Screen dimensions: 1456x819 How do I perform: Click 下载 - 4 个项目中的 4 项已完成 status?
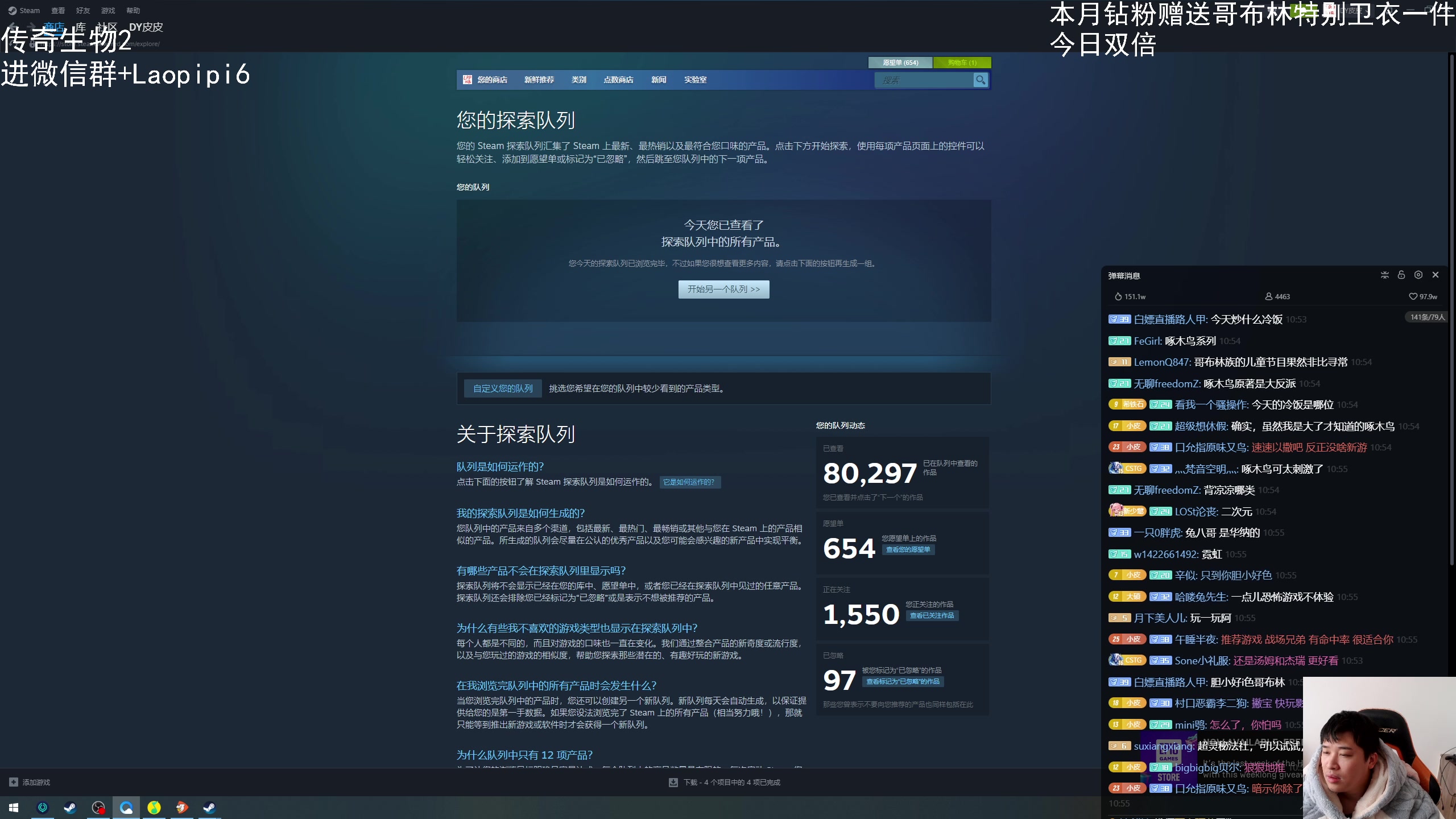731,783
